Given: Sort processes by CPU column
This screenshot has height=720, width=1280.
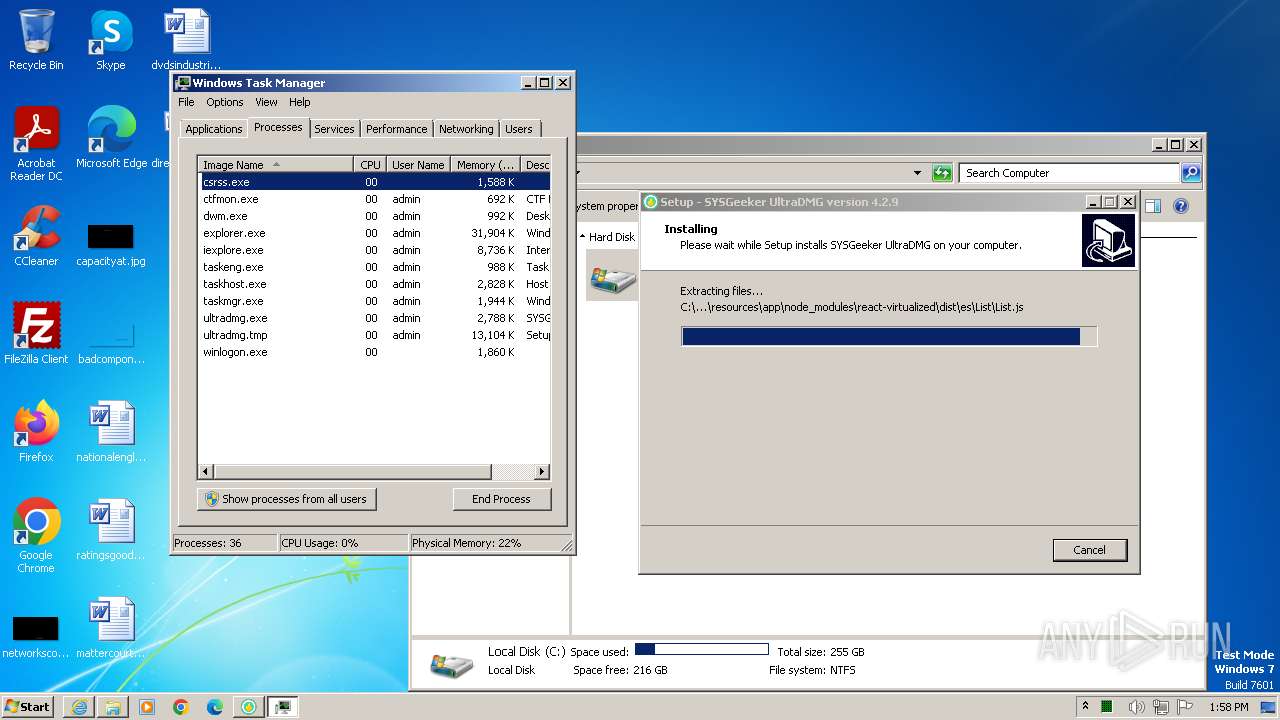Looking at the screenshot, I should tap(370, 165).
